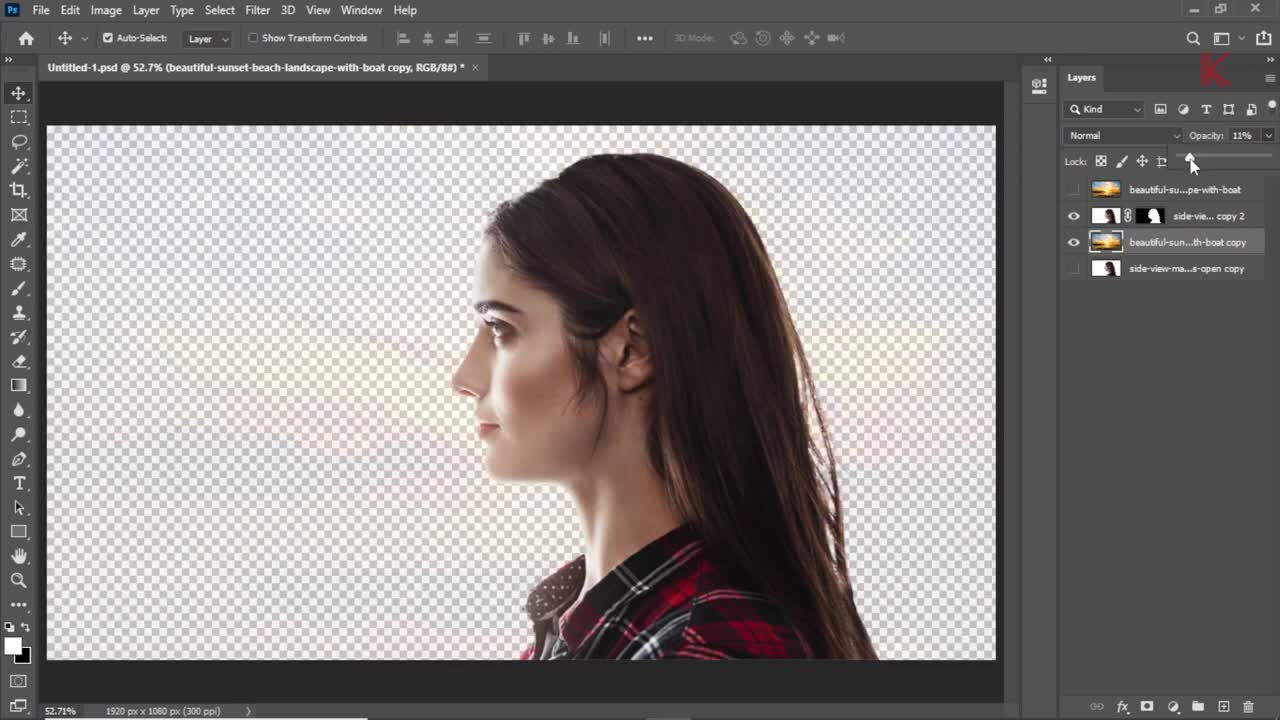Select the Brush tool
Image resolution: width=1280 pixels, height=720 pixels.
pos(19,289)
